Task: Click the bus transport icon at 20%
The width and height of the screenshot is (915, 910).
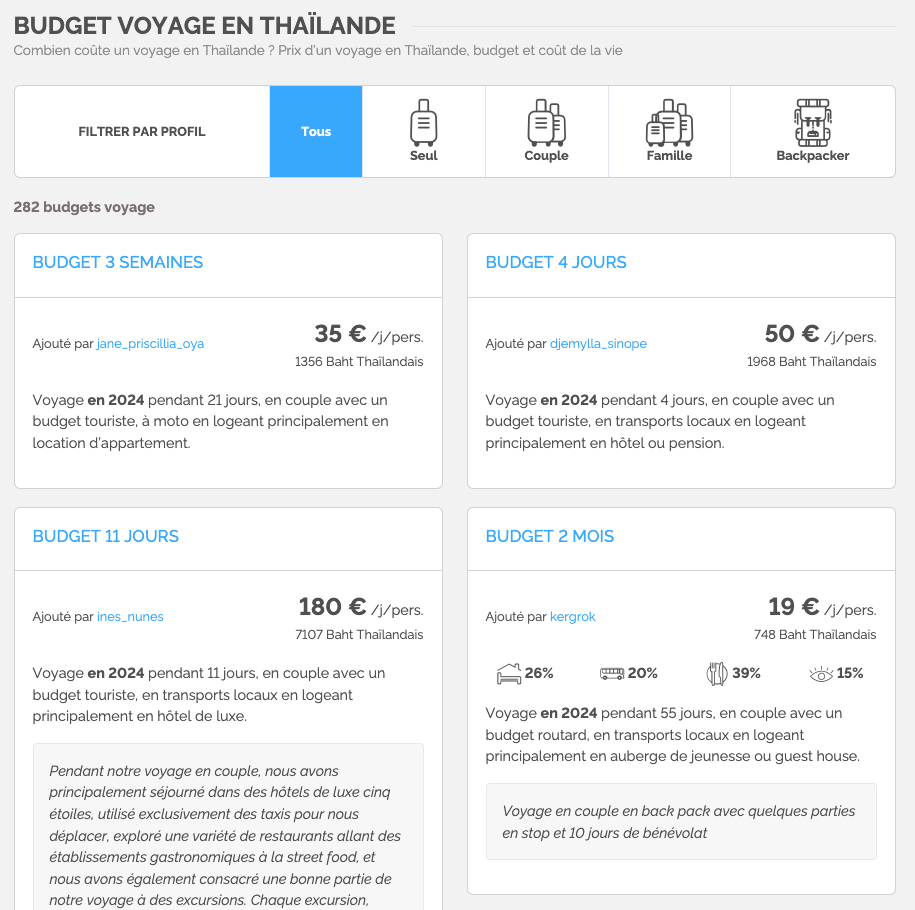Action: click(x=612, y=674)
